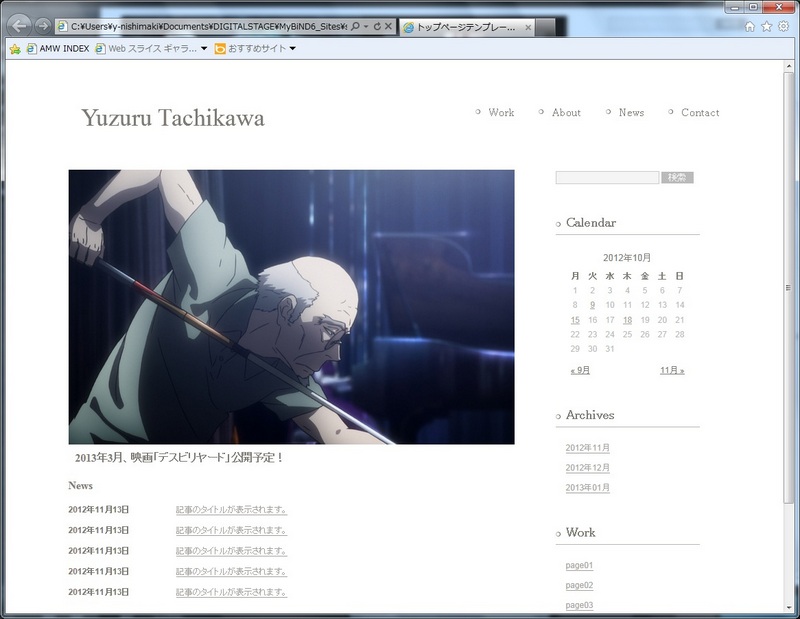Open the AMW INDEX favorite
This screenshot has height=619, width=800.
click(x=58, y=48)
